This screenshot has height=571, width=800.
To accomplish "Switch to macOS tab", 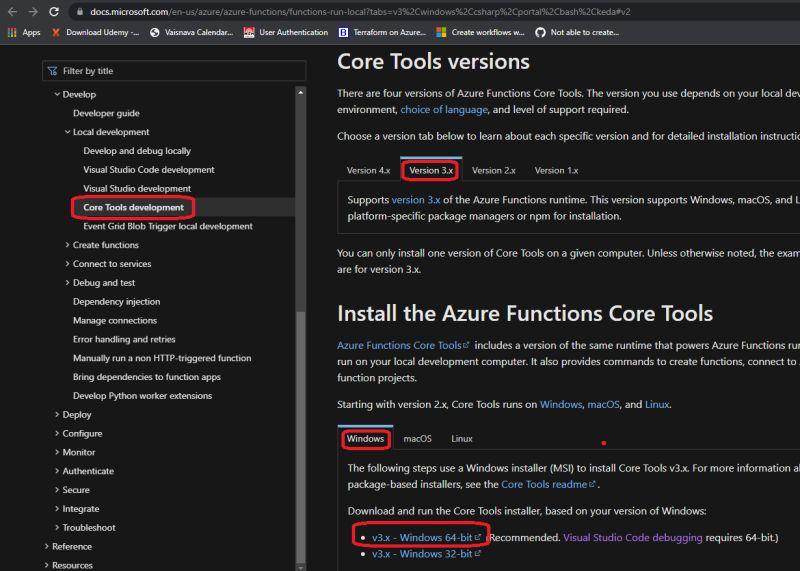I will [417, 438].
